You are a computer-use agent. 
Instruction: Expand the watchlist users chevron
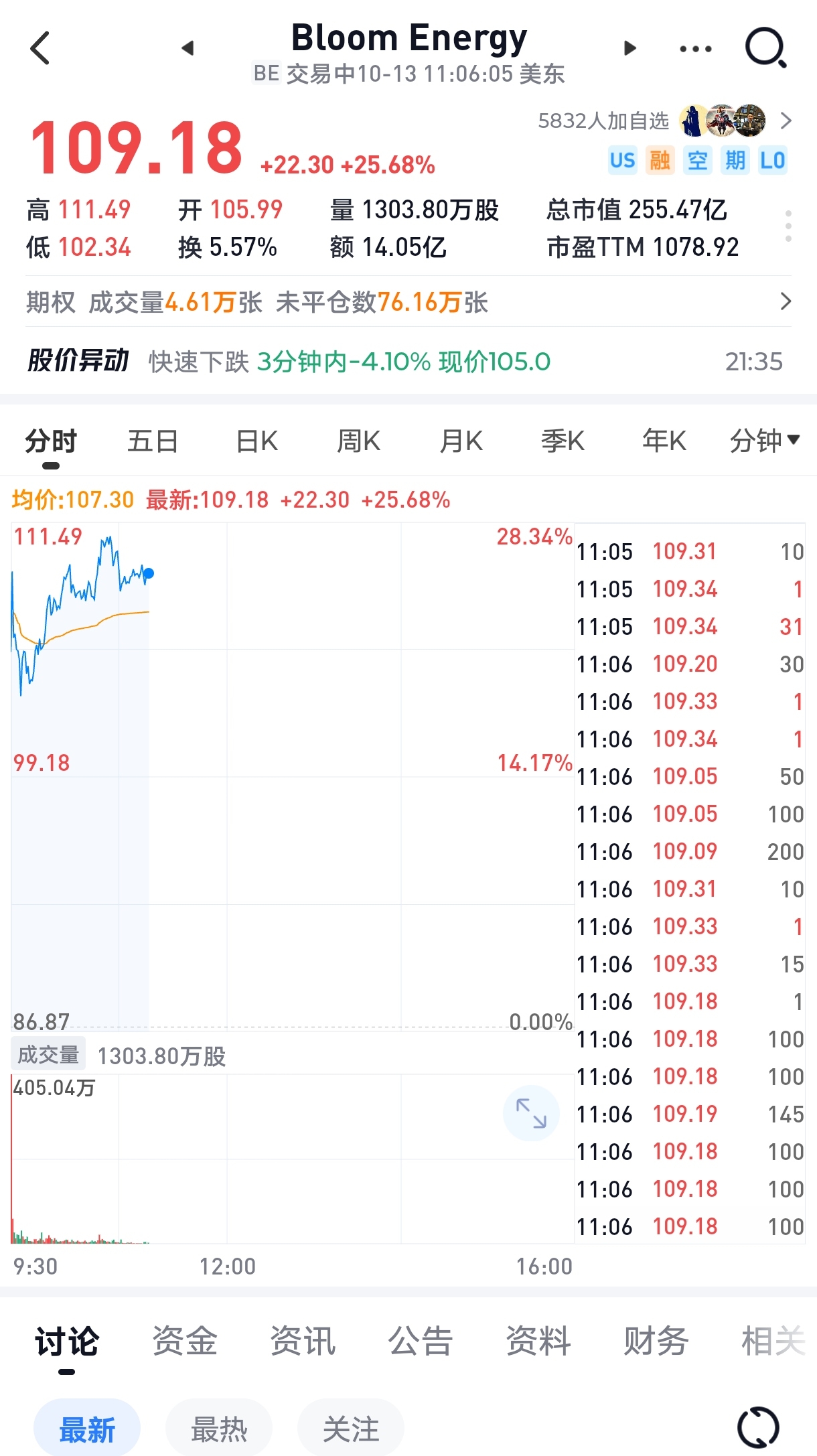coord(786,121)
